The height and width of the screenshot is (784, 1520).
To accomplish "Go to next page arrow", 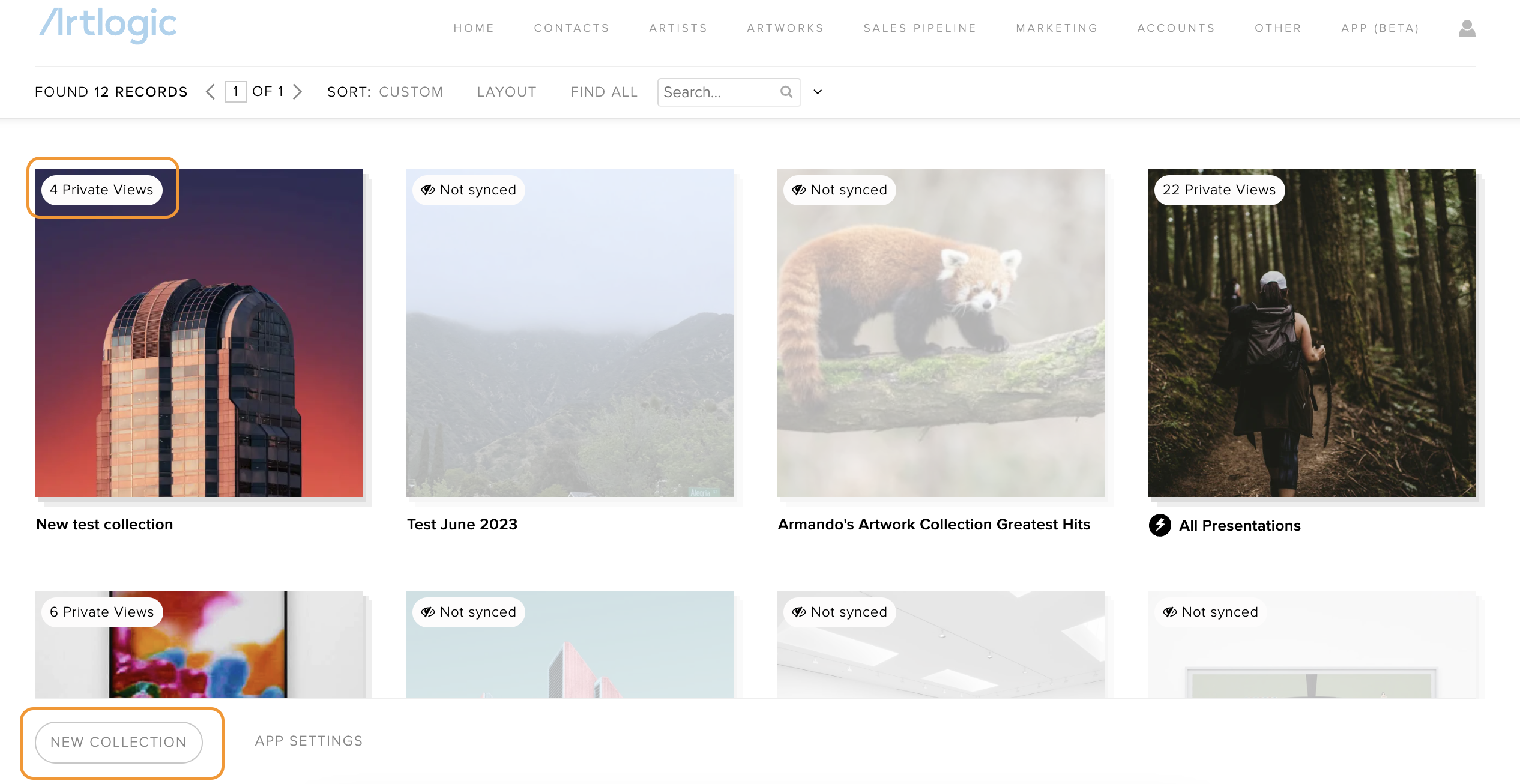I will [x=297, y=92].
